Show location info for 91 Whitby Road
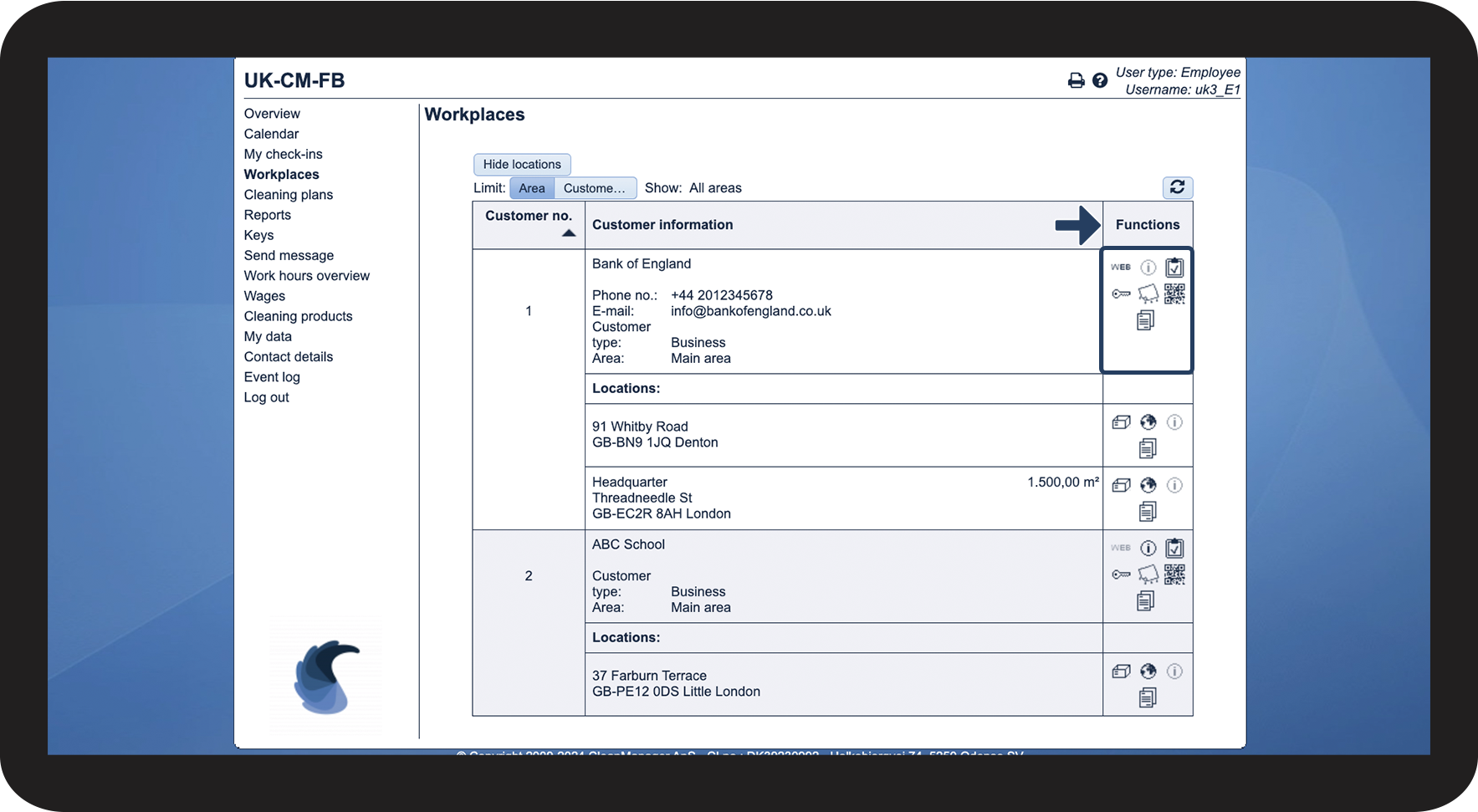 point(1174,422)
